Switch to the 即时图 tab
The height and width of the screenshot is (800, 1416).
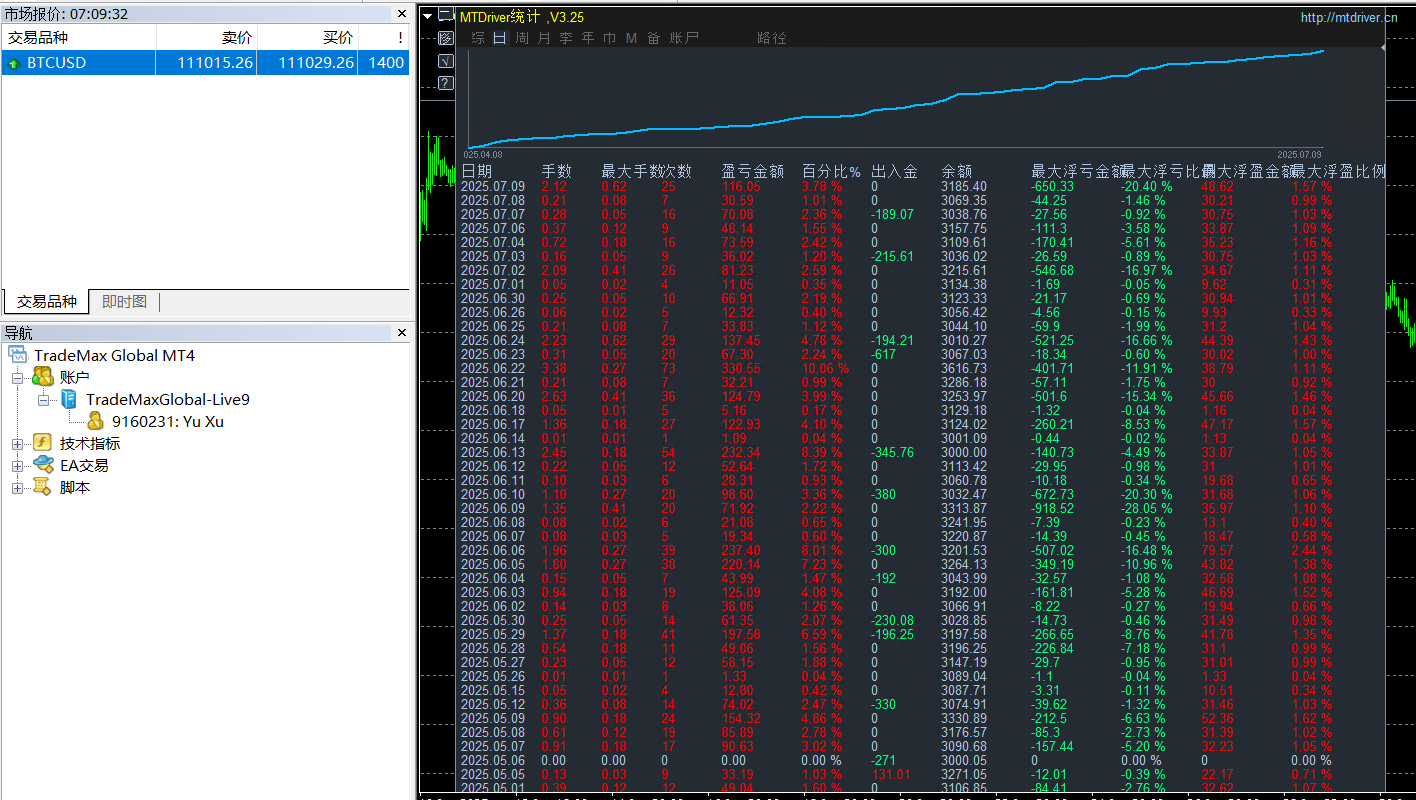pos(124,302)
